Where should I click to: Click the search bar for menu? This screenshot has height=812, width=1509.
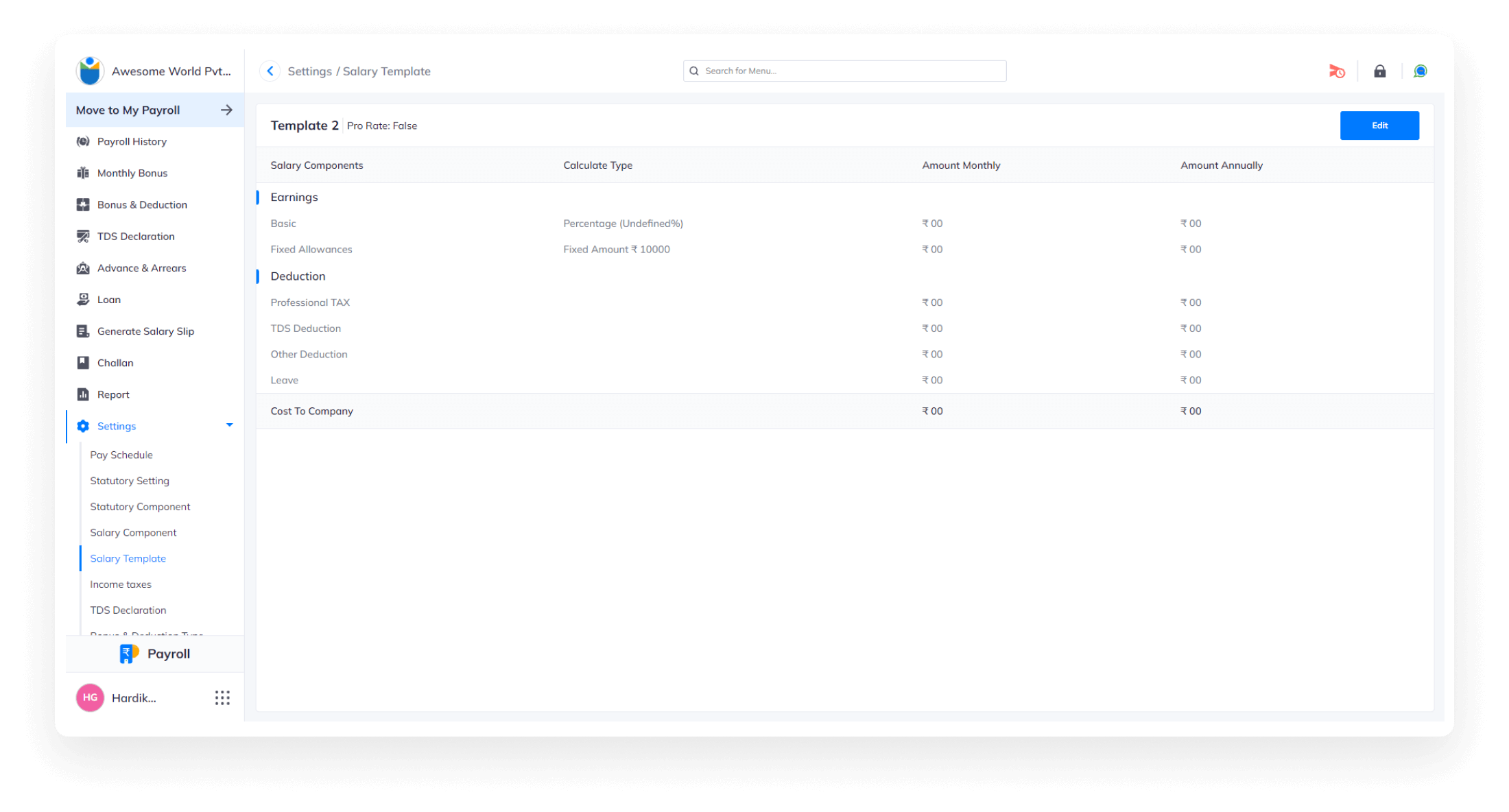click(843, 70)
